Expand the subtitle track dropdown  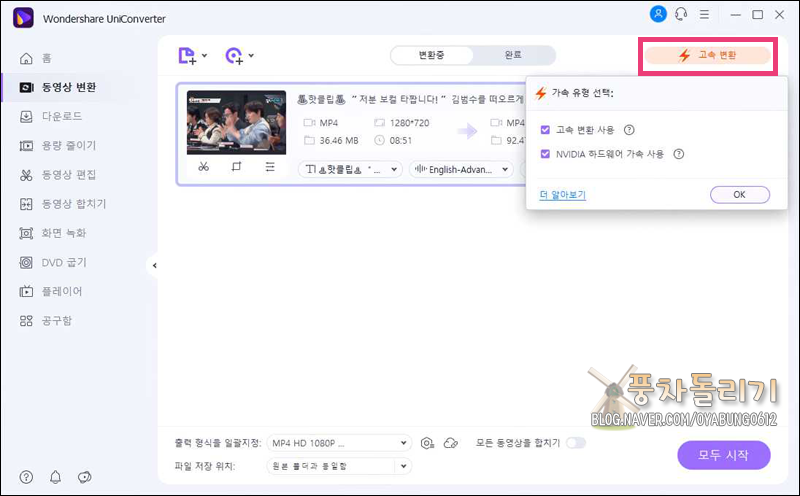click(x=350, y=169)
